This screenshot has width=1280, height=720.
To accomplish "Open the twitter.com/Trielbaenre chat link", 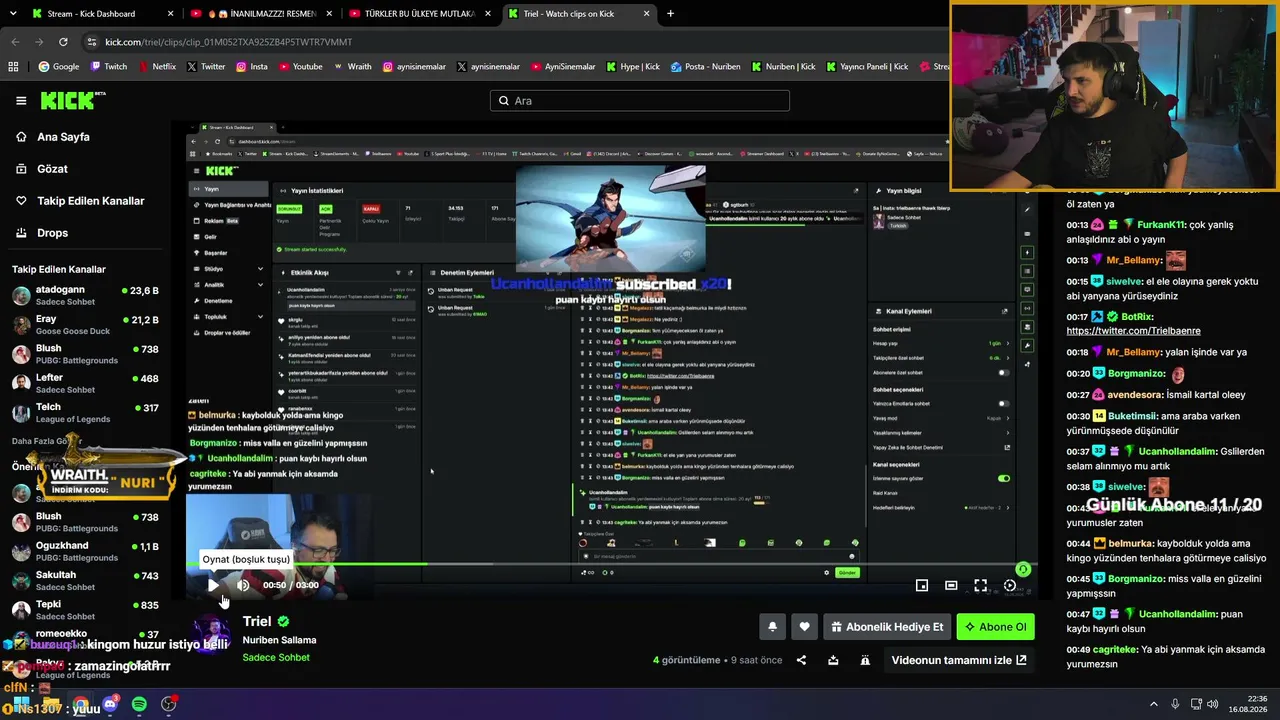I will (x=1133, y=331).
